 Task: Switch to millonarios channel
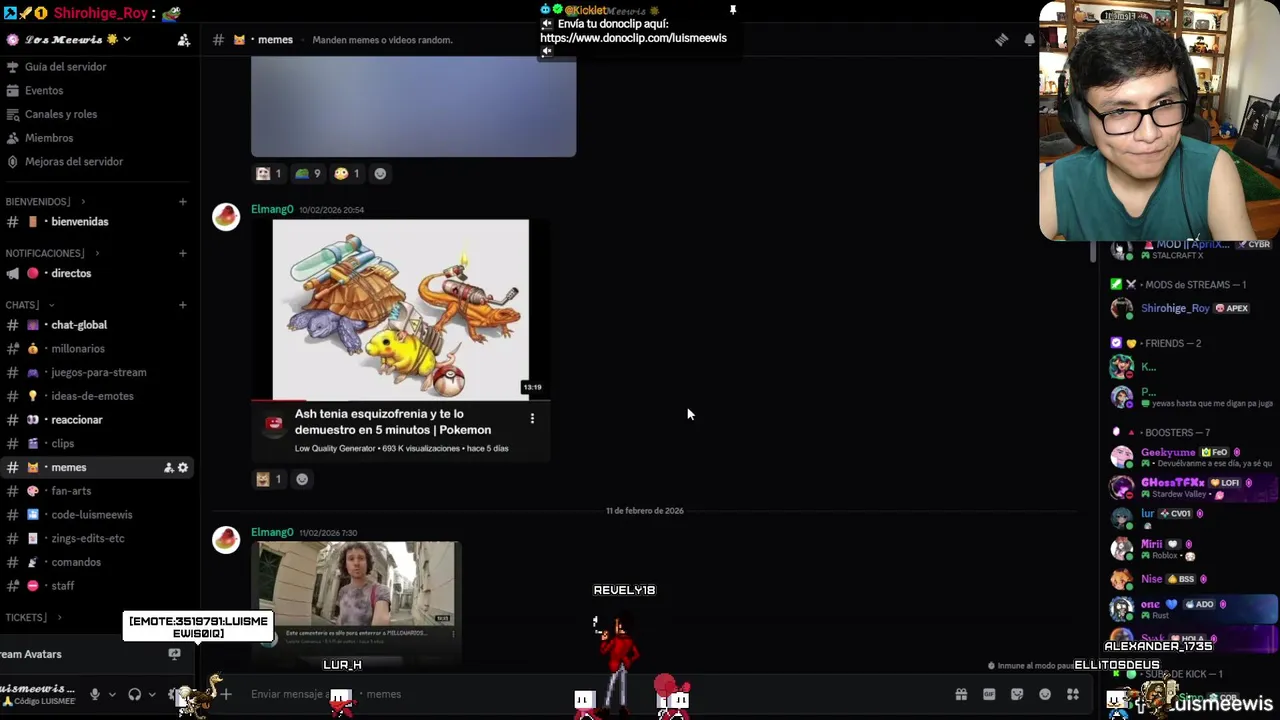(x=98, y=349)
